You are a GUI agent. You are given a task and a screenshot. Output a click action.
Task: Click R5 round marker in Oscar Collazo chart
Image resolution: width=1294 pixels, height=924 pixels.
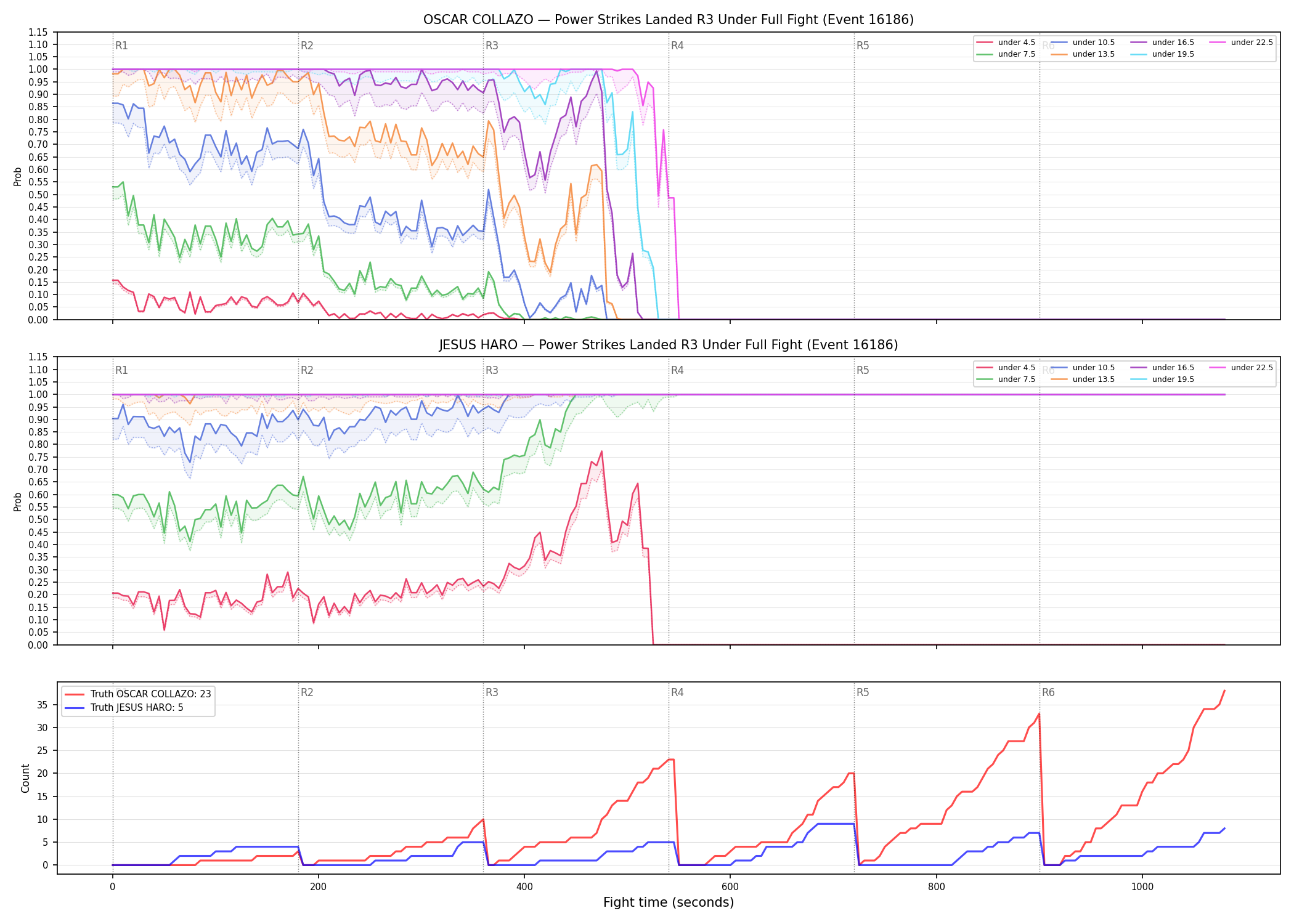point(863,46)
